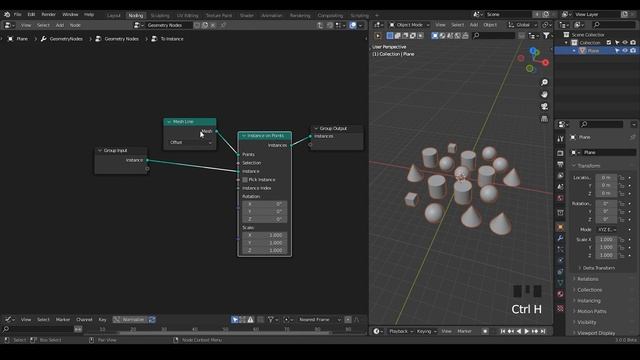Expand the Instancing panel

pyautogui.click(x=588, y=301)
